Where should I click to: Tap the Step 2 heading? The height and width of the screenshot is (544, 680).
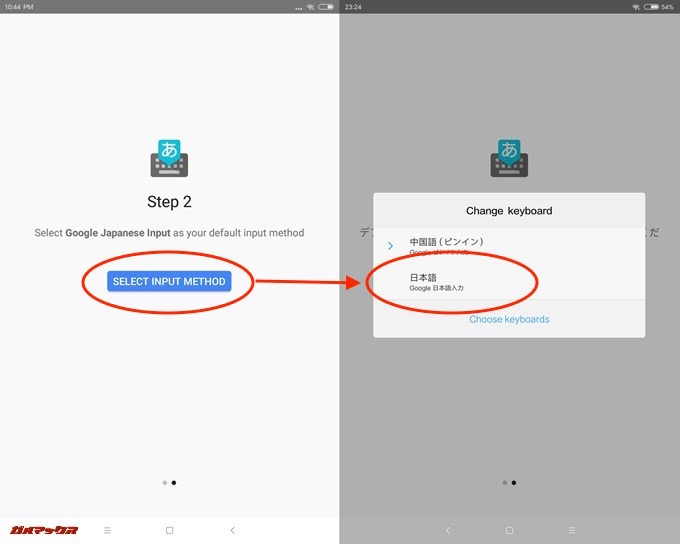[169, 202]
